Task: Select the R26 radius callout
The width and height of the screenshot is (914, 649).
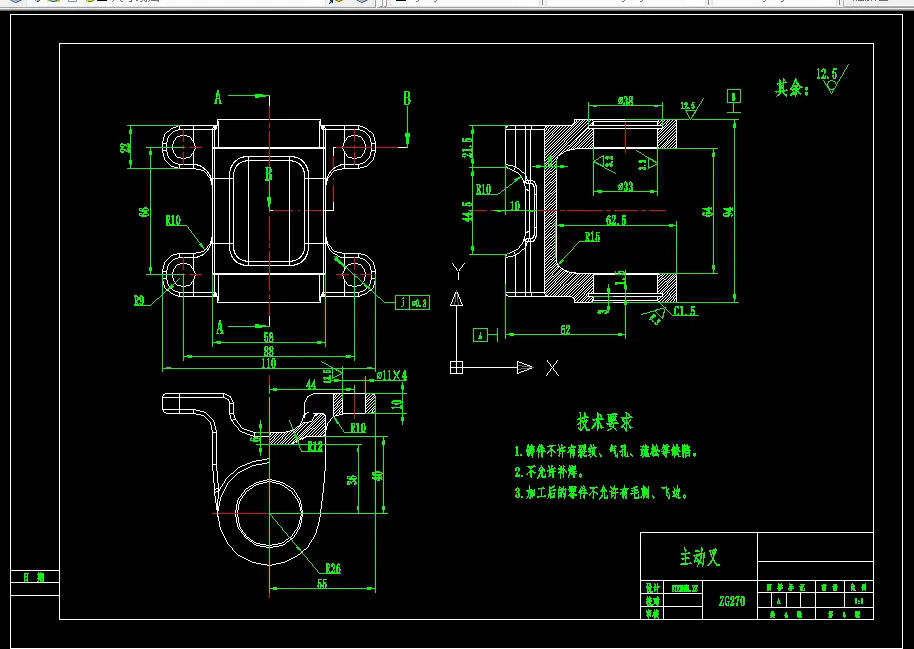Action: (x=333, y=568)
